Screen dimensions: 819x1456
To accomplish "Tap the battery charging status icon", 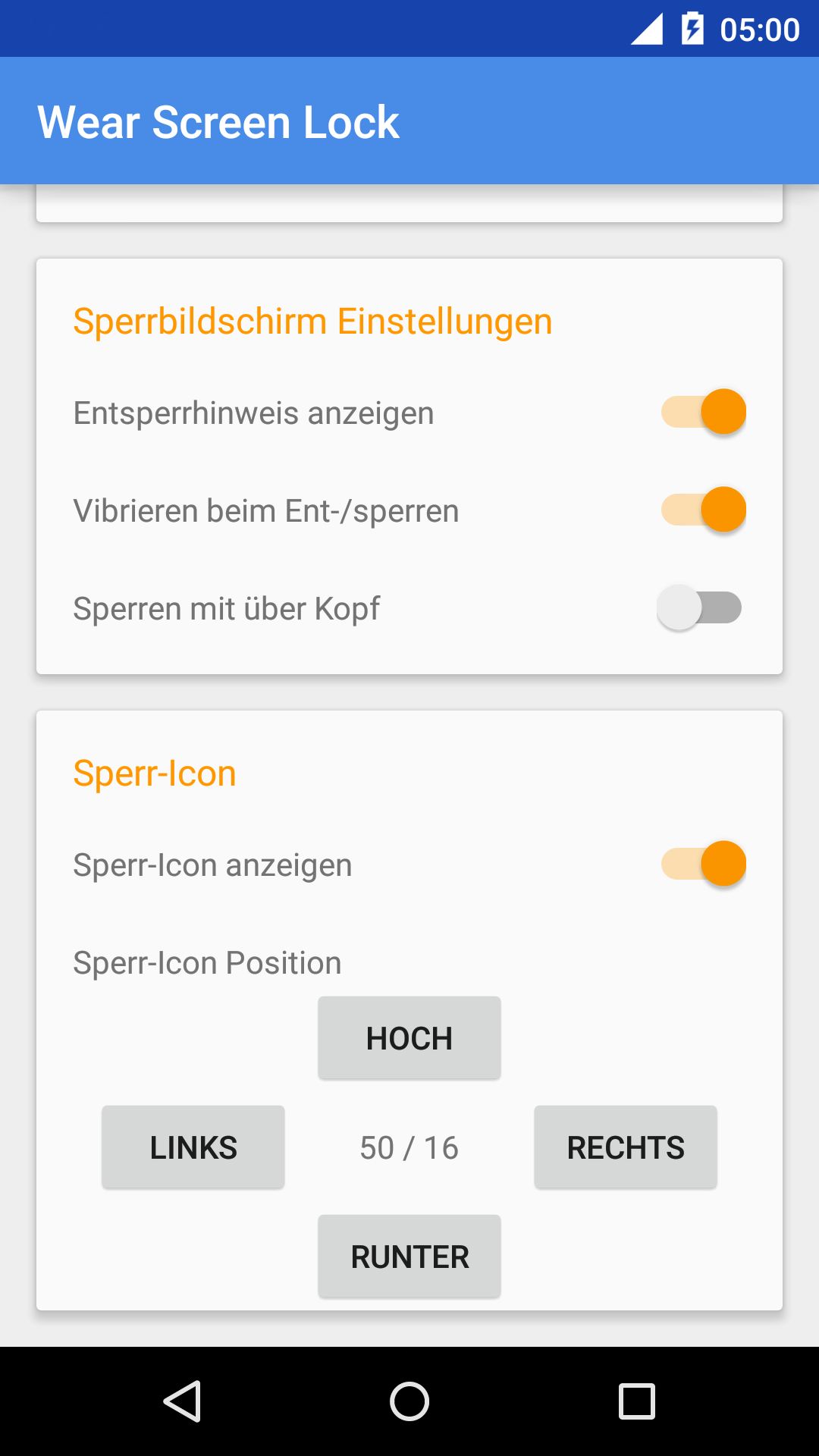I will coord(692,29).
